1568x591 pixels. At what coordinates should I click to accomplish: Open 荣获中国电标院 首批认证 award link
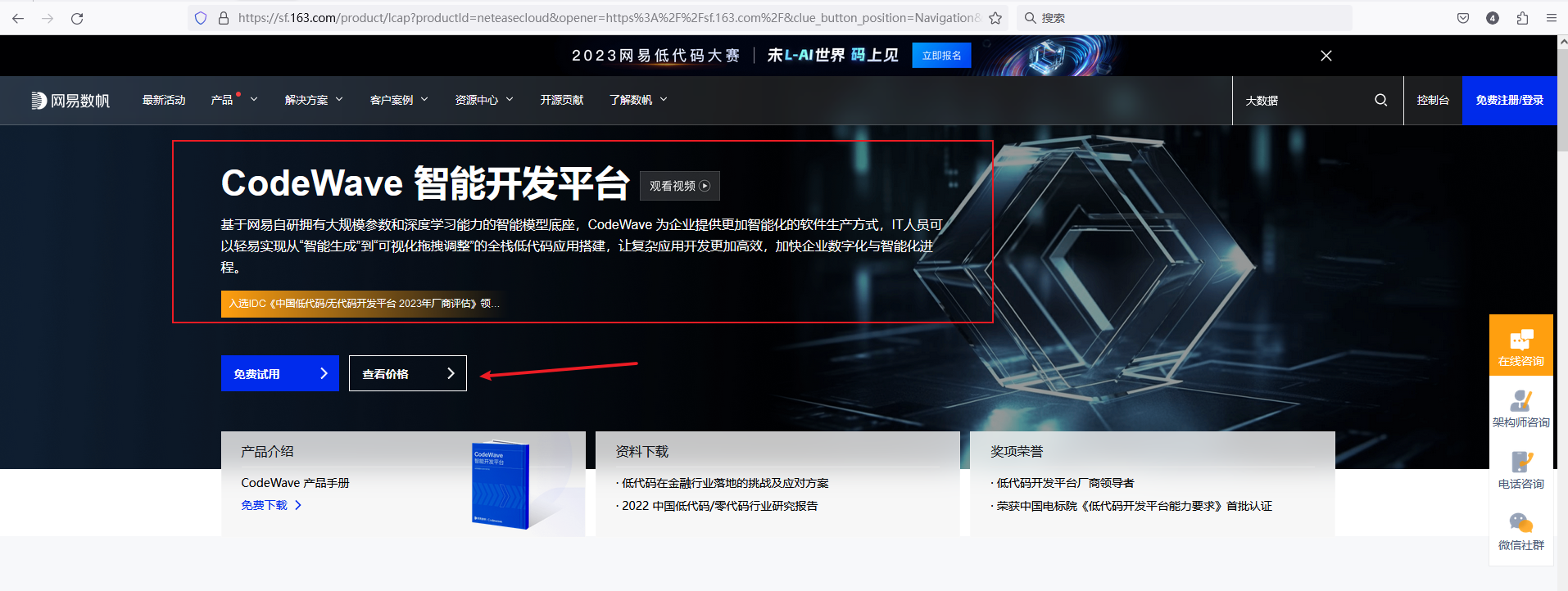point(1134,506)
